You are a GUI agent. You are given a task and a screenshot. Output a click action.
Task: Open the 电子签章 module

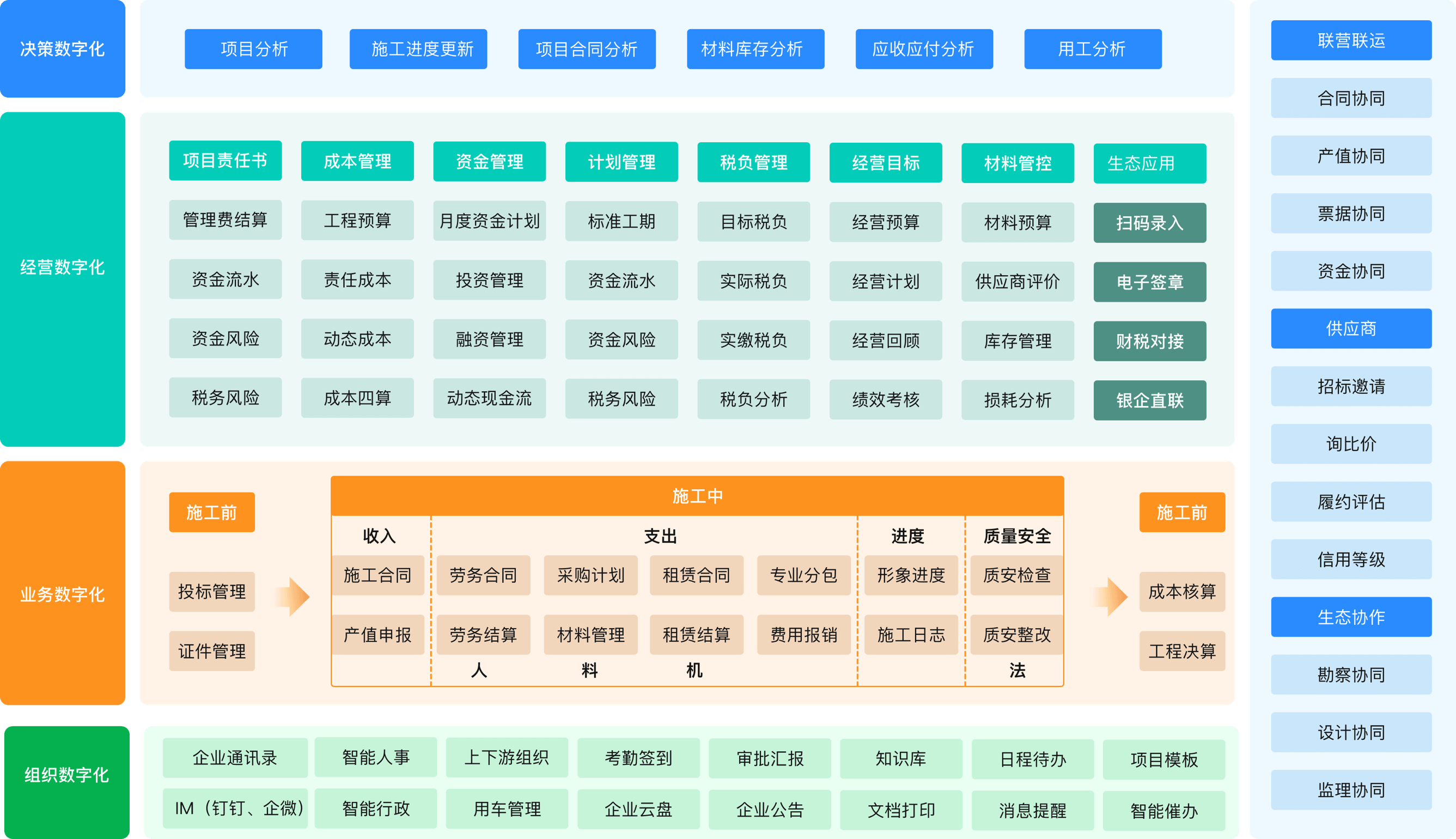coord(1149,282)
